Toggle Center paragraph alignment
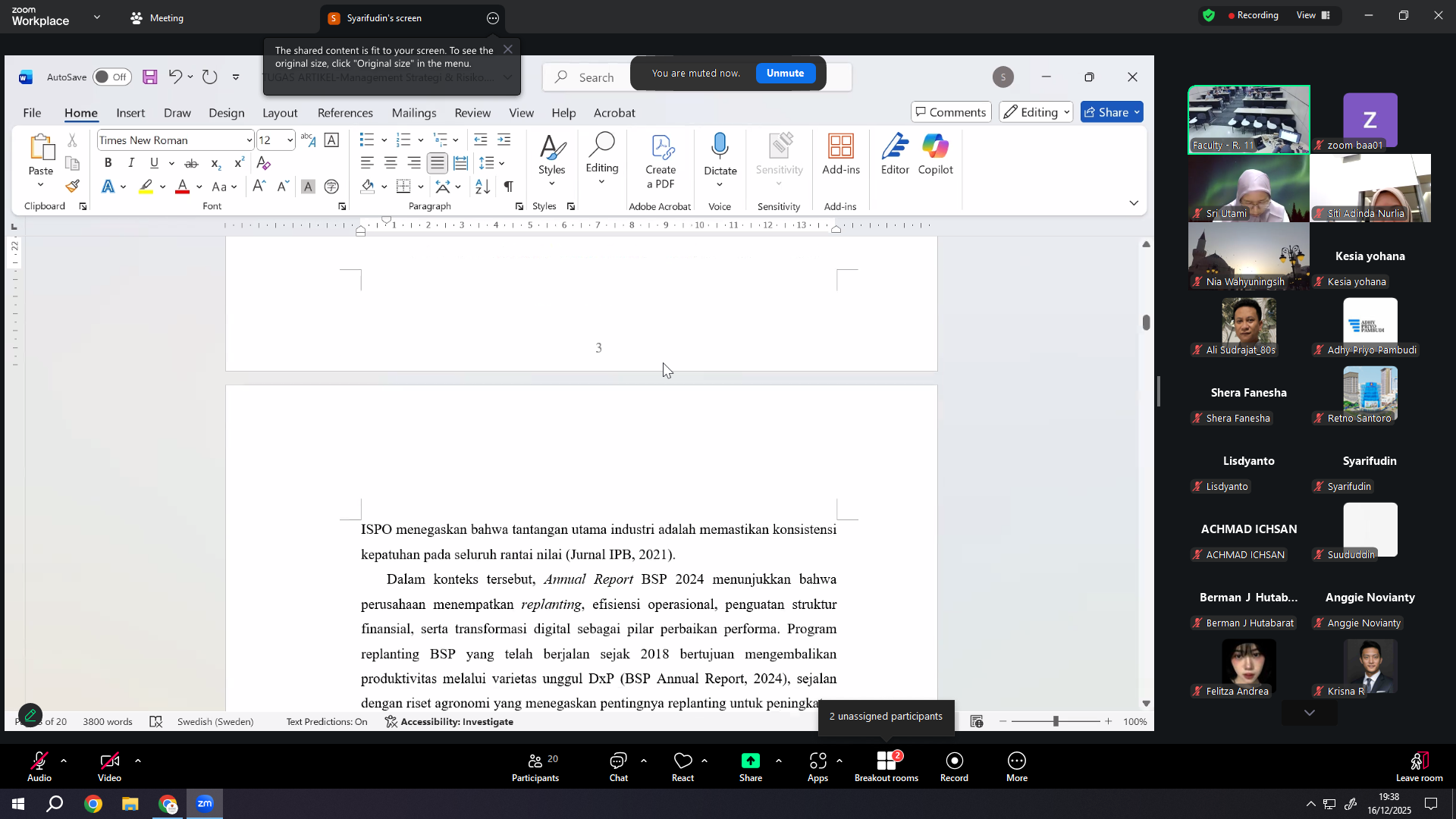 [x=391, y=163]
